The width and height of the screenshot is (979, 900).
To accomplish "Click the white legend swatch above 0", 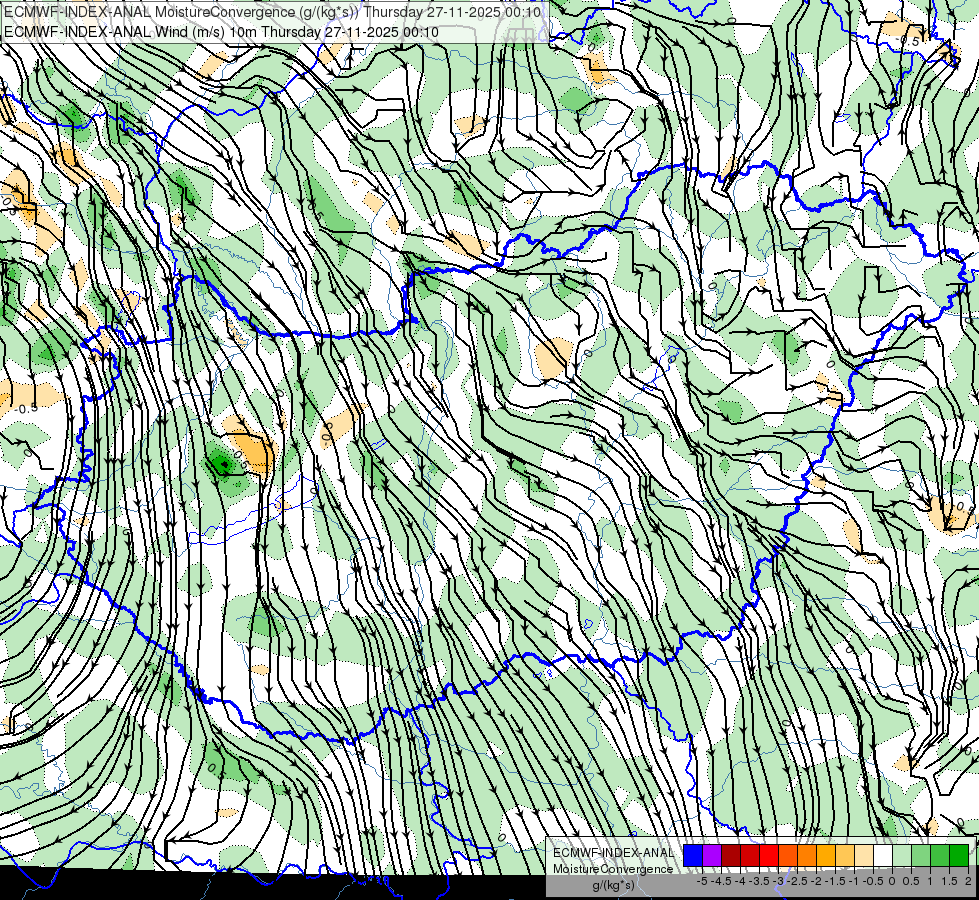I will pos(883,855).
